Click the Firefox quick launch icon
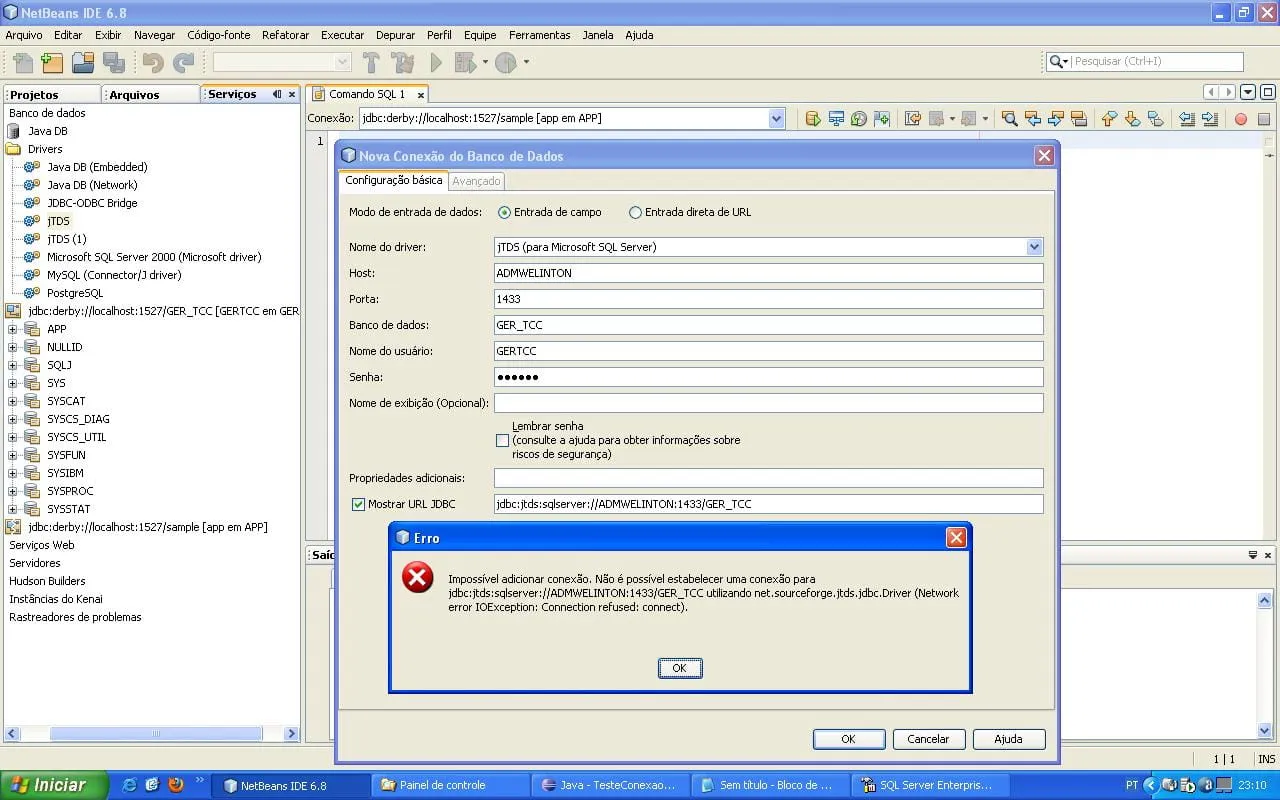The width and height of the screenshot is (1280, 800). [x=176, y=785]
